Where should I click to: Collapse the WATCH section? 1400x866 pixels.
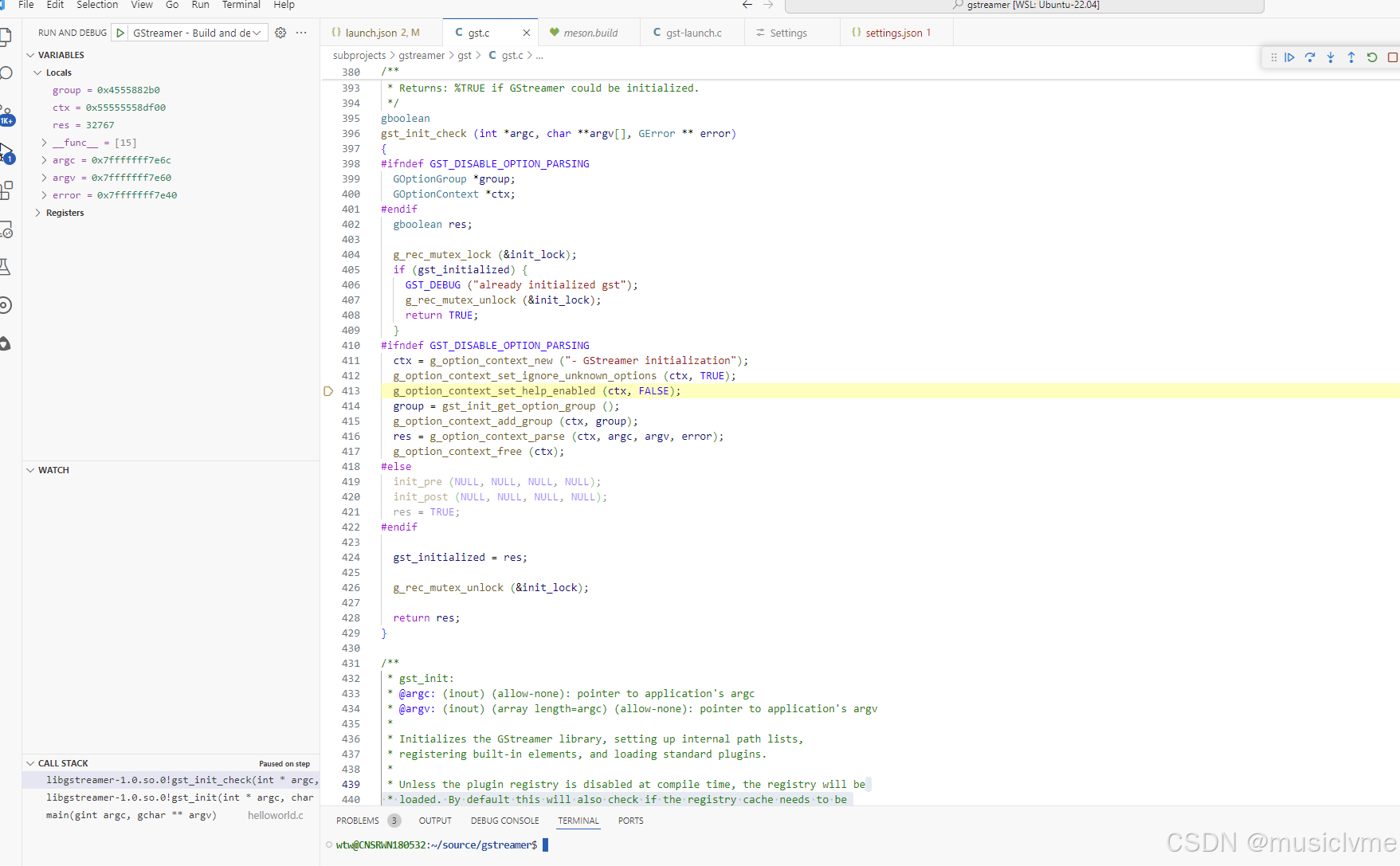[x=30, y=470]
